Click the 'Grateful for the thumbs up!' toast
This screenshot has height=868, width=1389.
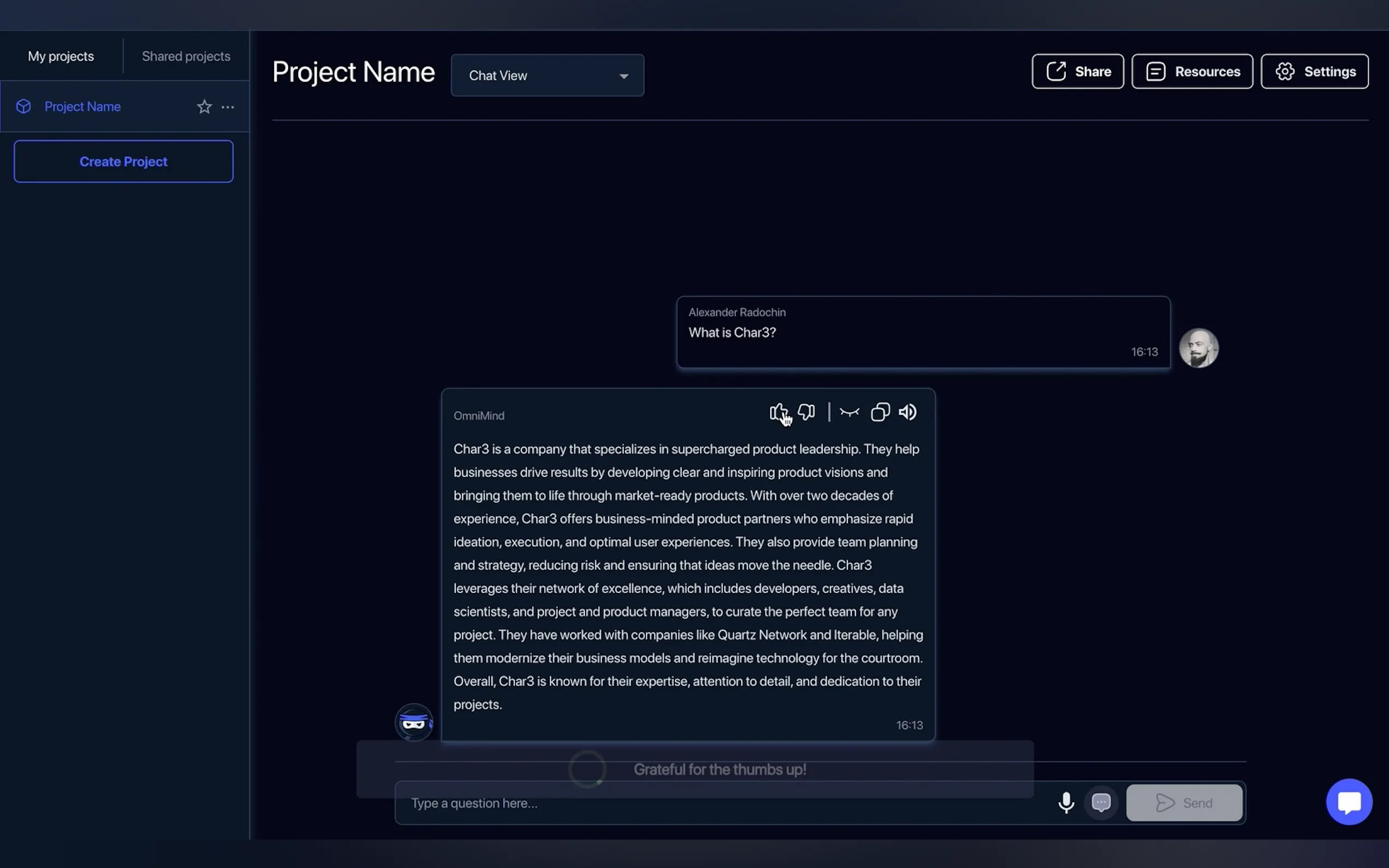[x=695, y=769]
